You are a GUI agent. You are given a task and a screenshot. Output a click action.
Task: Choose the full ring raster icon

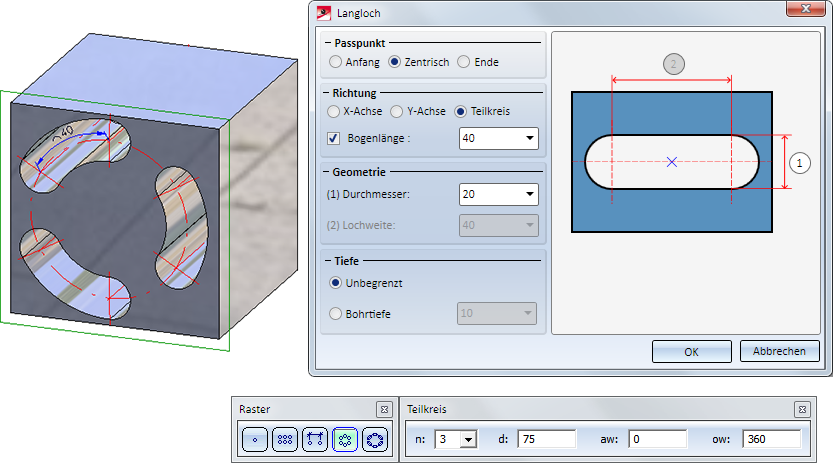click(x=375, y=440)
